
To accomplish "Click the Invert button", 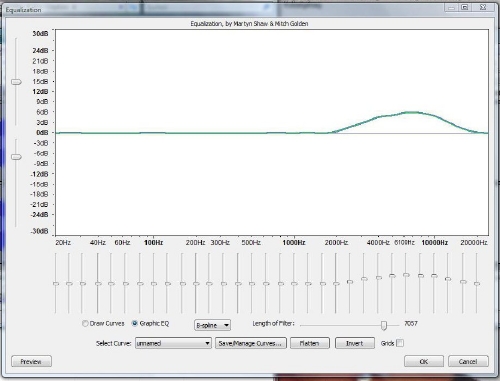I will point(355,343).
